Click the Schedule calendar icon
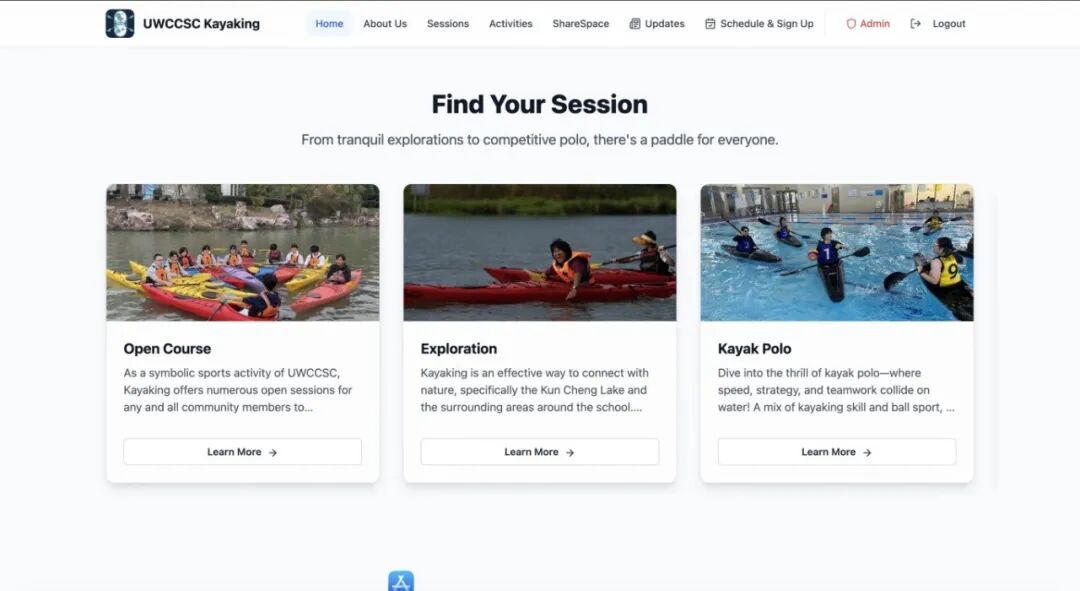Viewport: 1080px width, 591px height. coord(710,23)
